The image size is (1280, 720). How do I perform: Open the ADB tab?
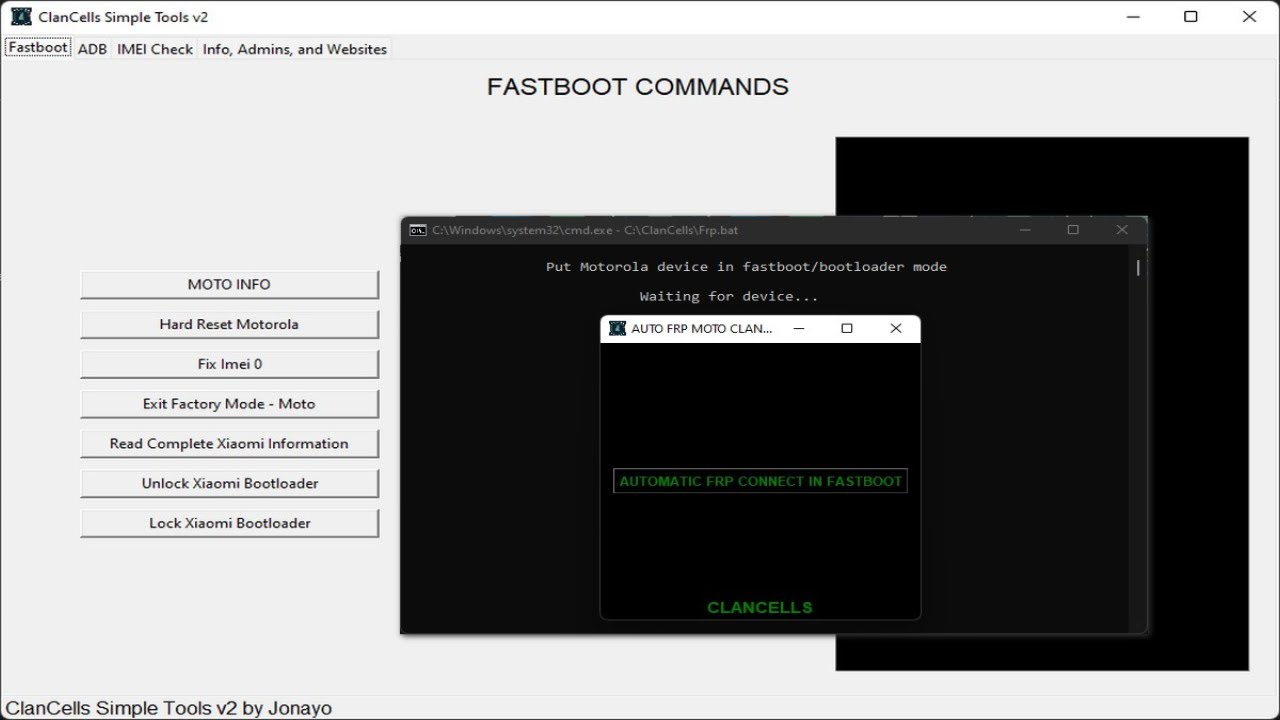[92, 49]
